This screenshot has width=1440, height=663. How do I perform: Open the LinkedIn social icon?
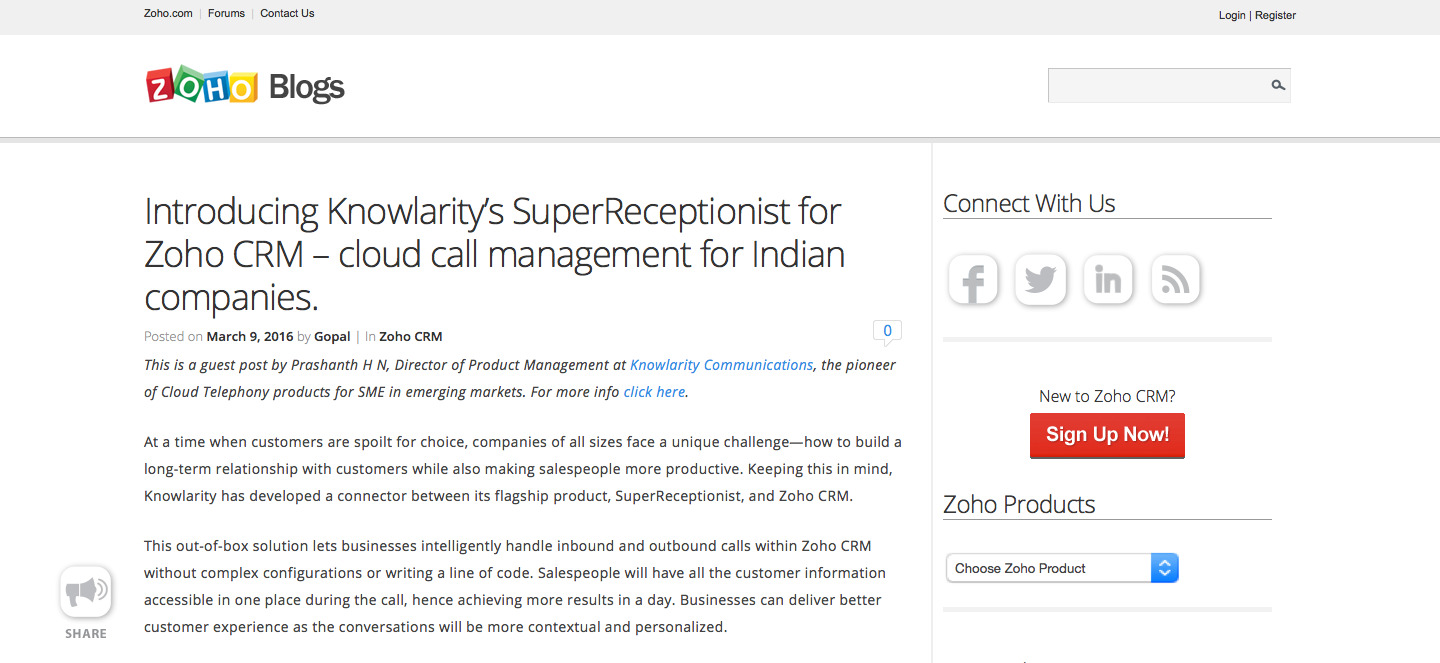(x=1108, y=279)
